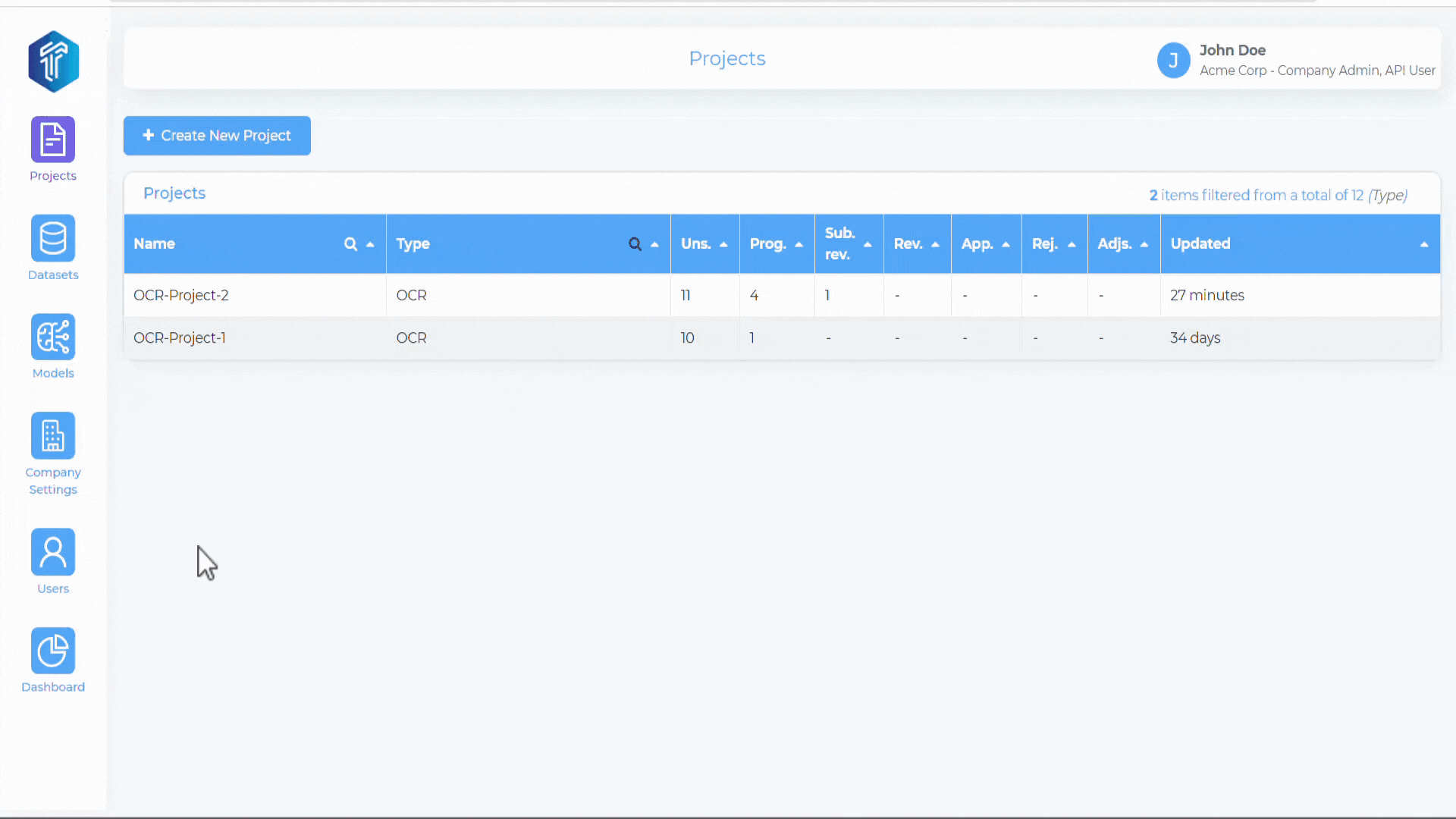This screenshot has width=1456, height=819.
Task: Sort by Rej. column arrow
Action: [x=1072, y=244]
